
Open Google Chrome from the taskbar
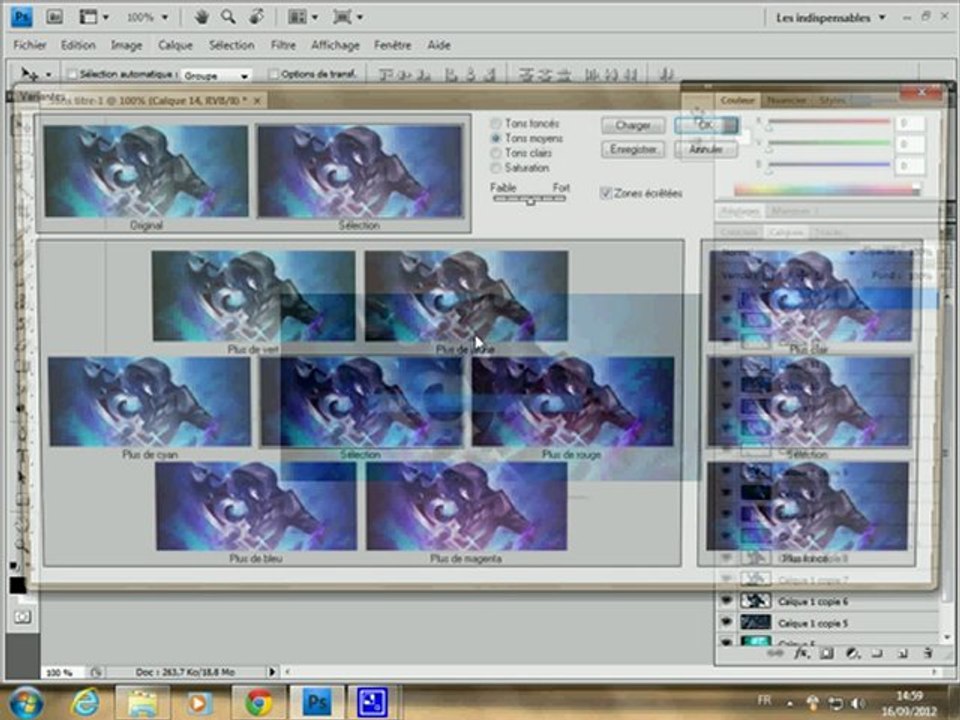pyautogui.click(x=259, y=702)
